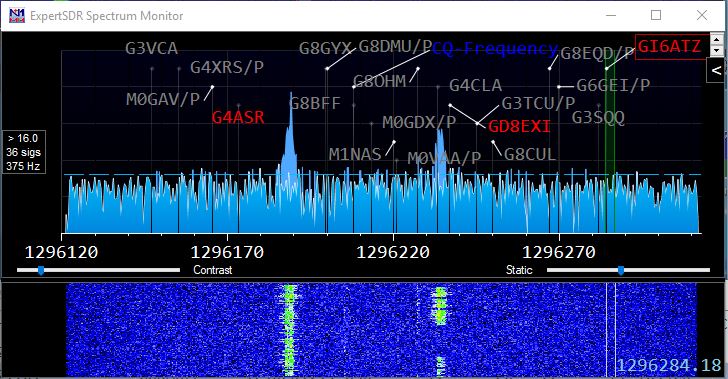Select the G4XRS/P callsign label
728x379 pixels.
(x=227, y=68)
